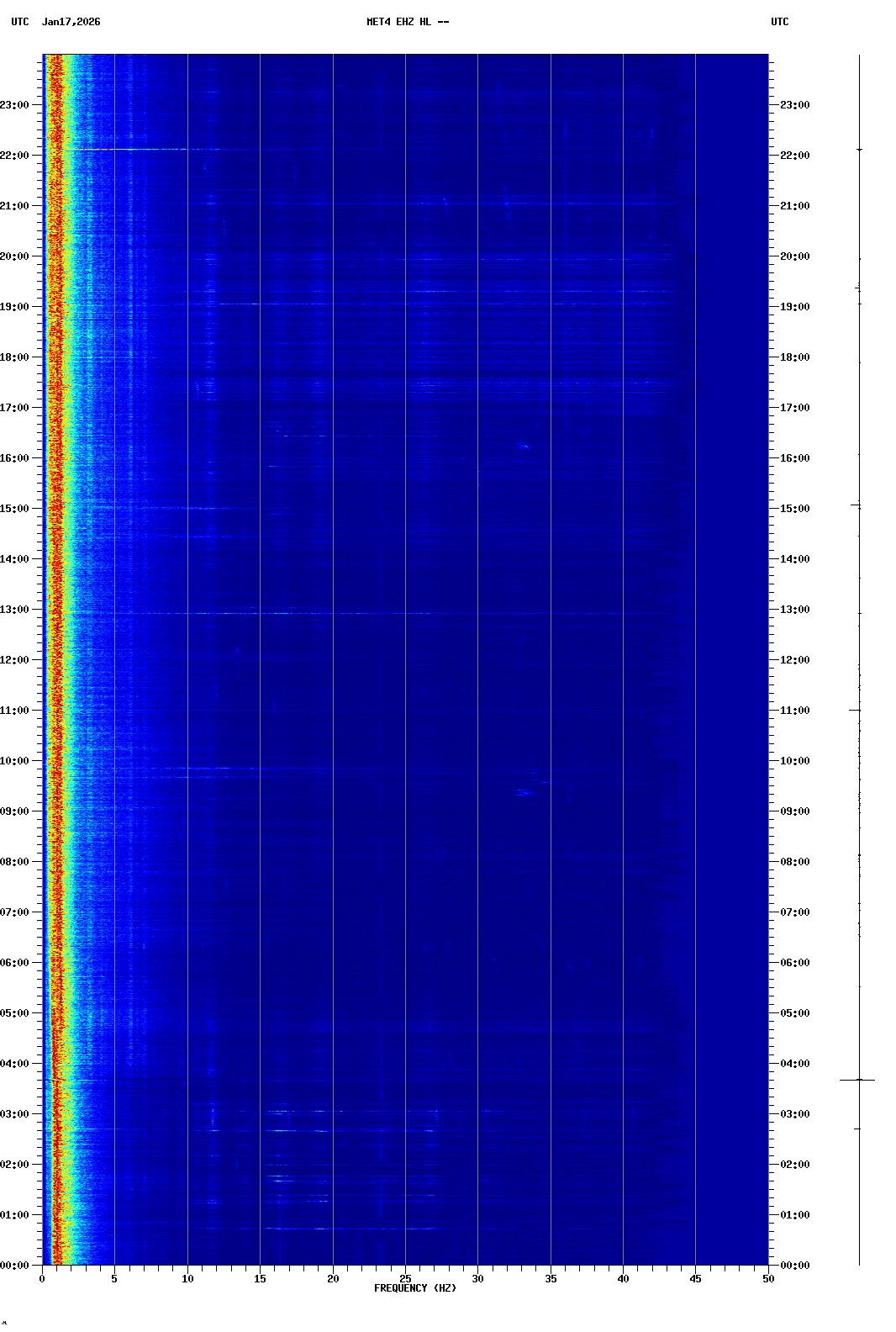This screenshot has height=1332, width=896.
Task: Click the 15:00 label on left time axis
Action: 15,509
